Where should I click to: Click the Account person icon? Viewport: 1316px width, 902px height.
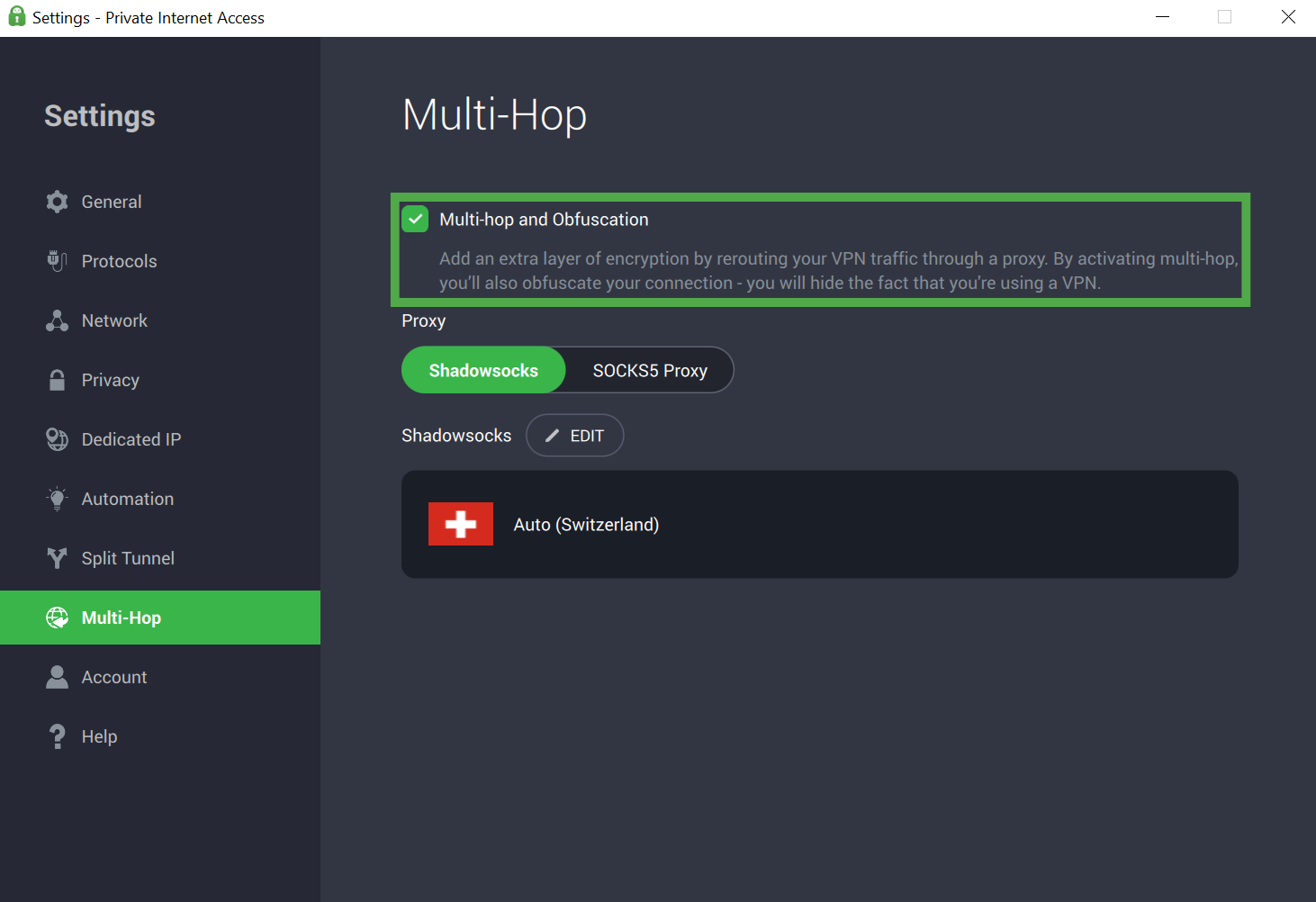click(57, 677)
